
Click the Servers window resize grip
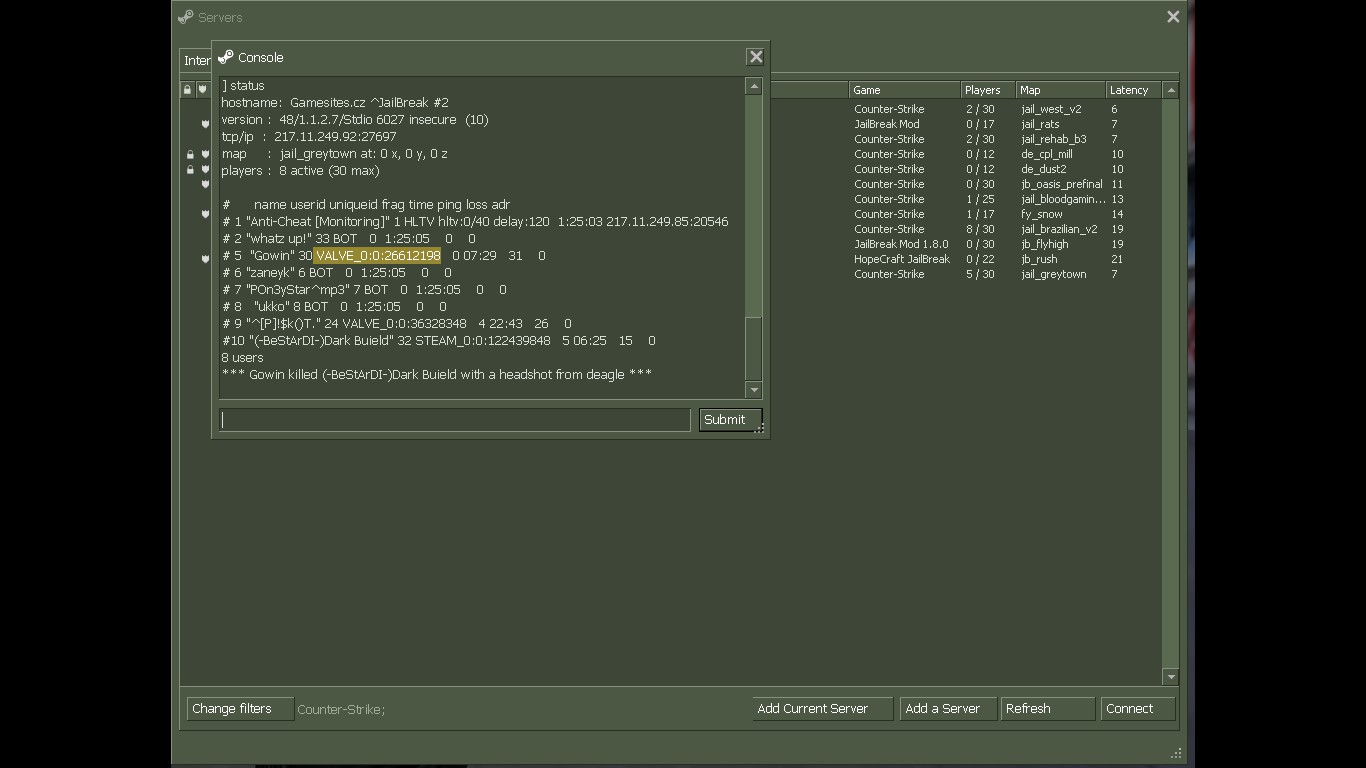tap(1176, 753)
